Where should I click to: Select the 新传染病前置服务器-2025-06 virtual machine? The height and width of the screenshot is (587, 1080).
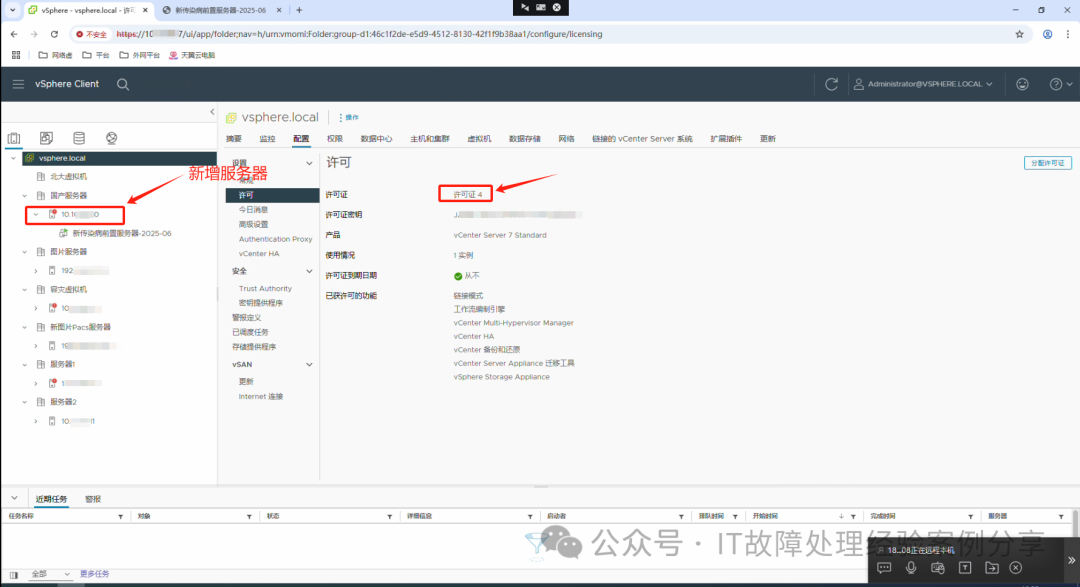coord(122,233)
